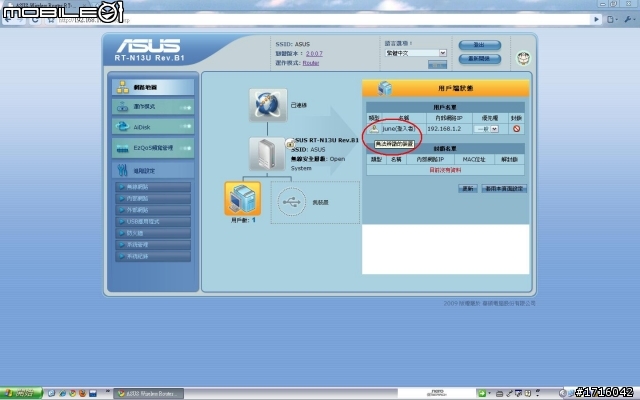640x400 pixels.
Task: Open the operation mode menu below network map
Action: pyautogui.click(x=153, y=107)
